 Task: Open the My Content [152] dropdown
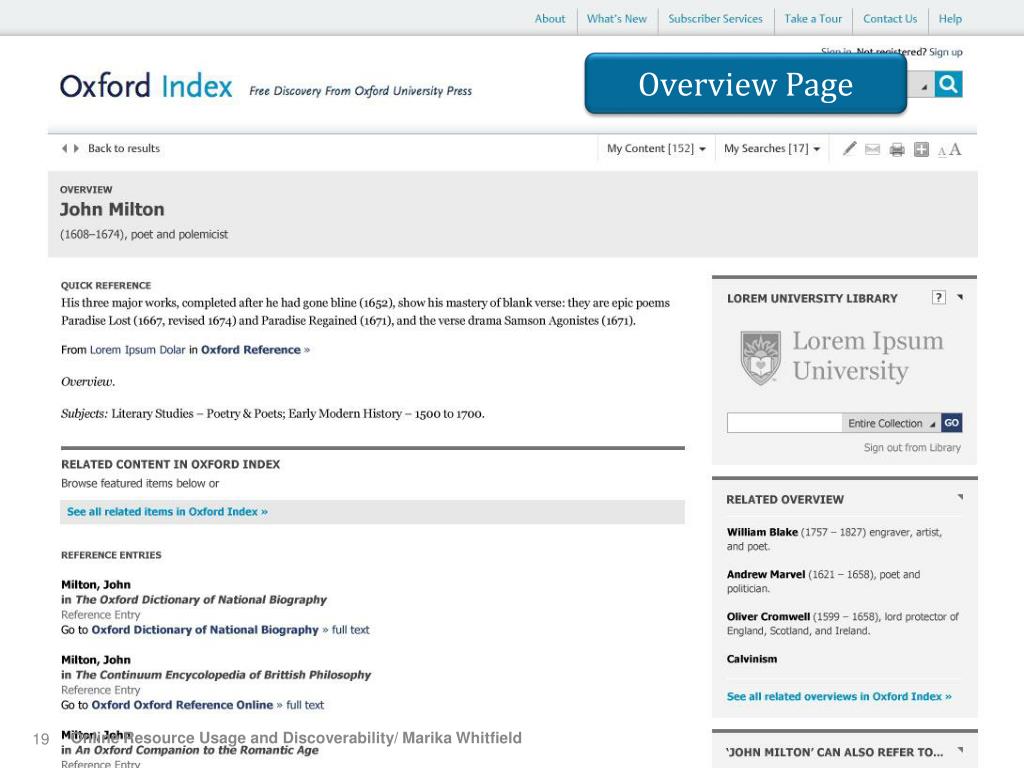(656, 149)
